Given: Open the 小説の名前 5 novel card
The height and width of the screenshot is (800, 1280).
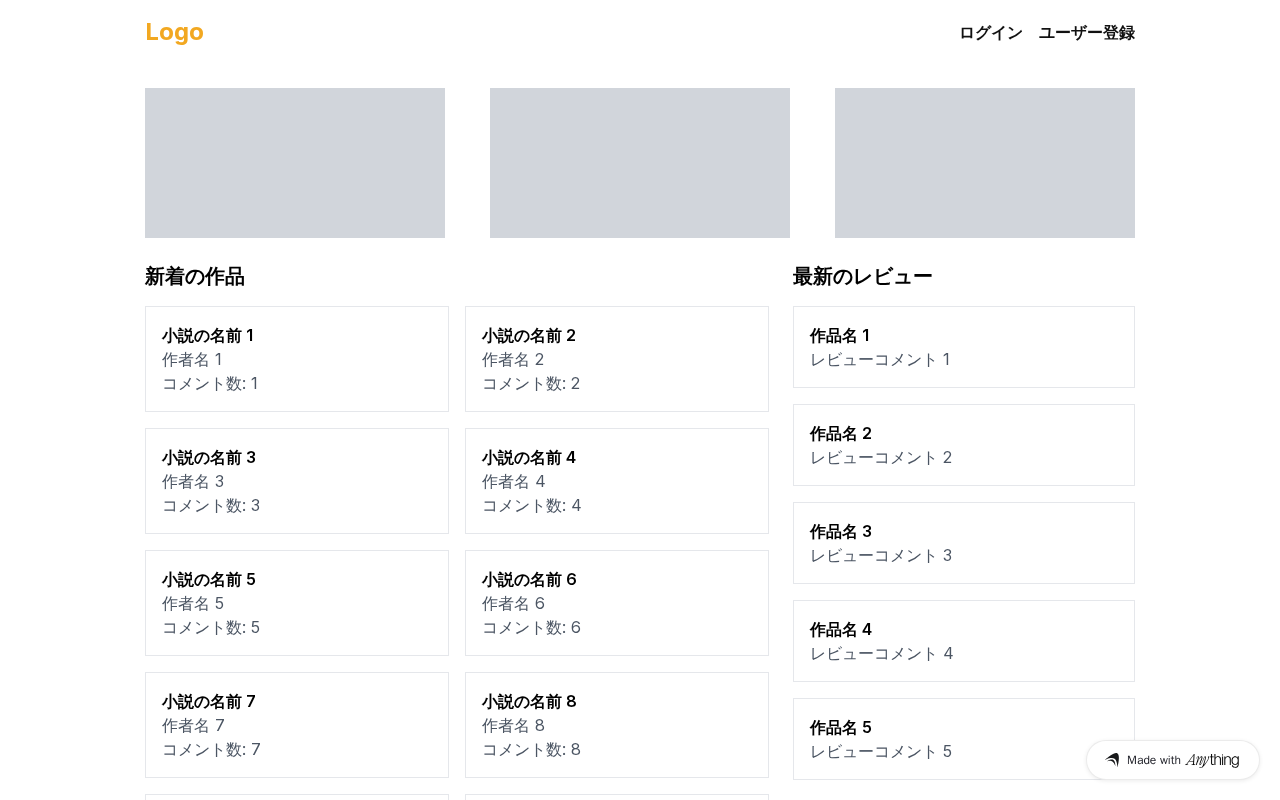Looking at the screenshot, I should point(297,603).
